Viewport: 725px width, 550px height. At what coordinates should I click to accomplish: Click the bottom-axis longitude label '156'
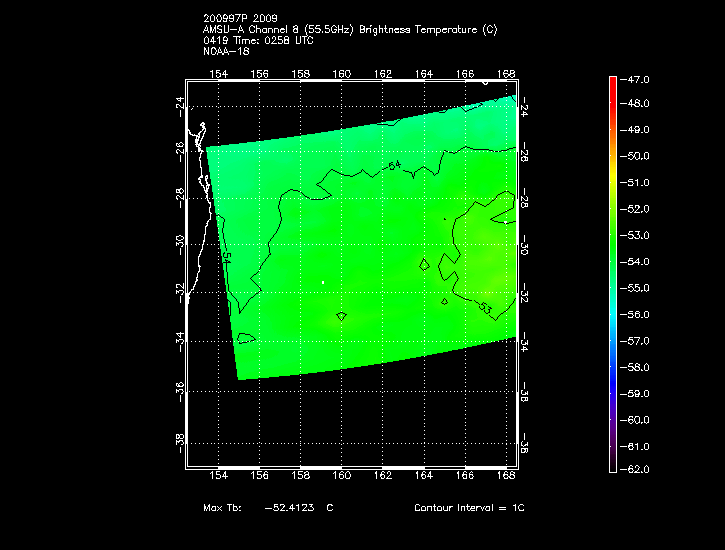[x=259, y=475]
